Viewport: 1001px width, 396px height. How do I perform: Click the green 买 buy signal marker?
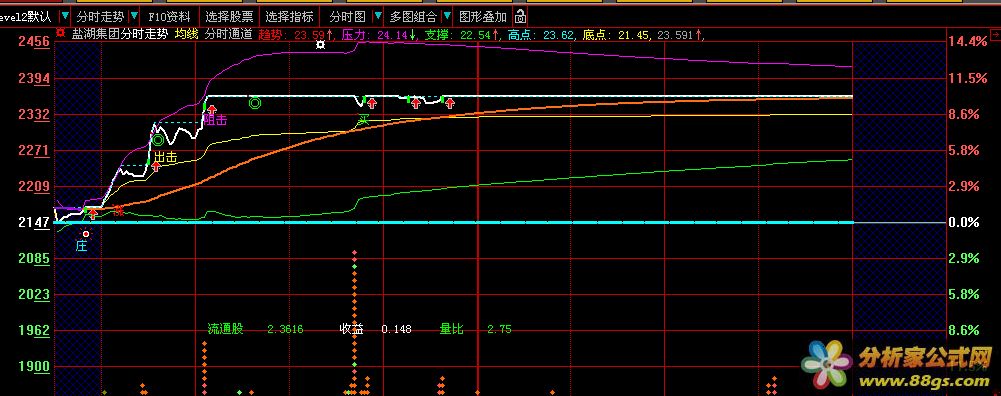(364, 119)
